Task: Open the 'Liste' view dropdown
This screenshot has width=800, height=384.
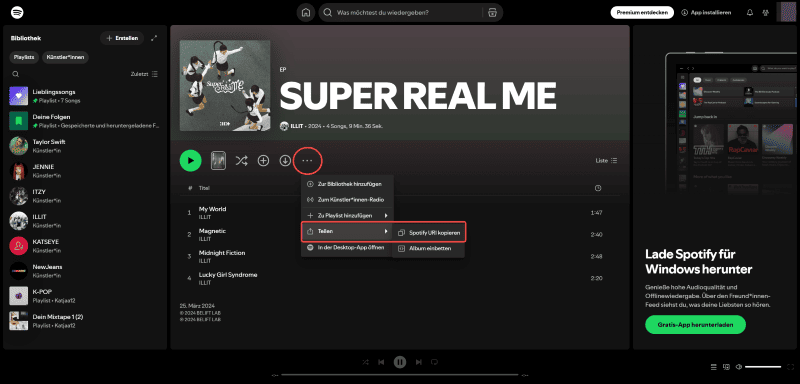Action: 607,161
